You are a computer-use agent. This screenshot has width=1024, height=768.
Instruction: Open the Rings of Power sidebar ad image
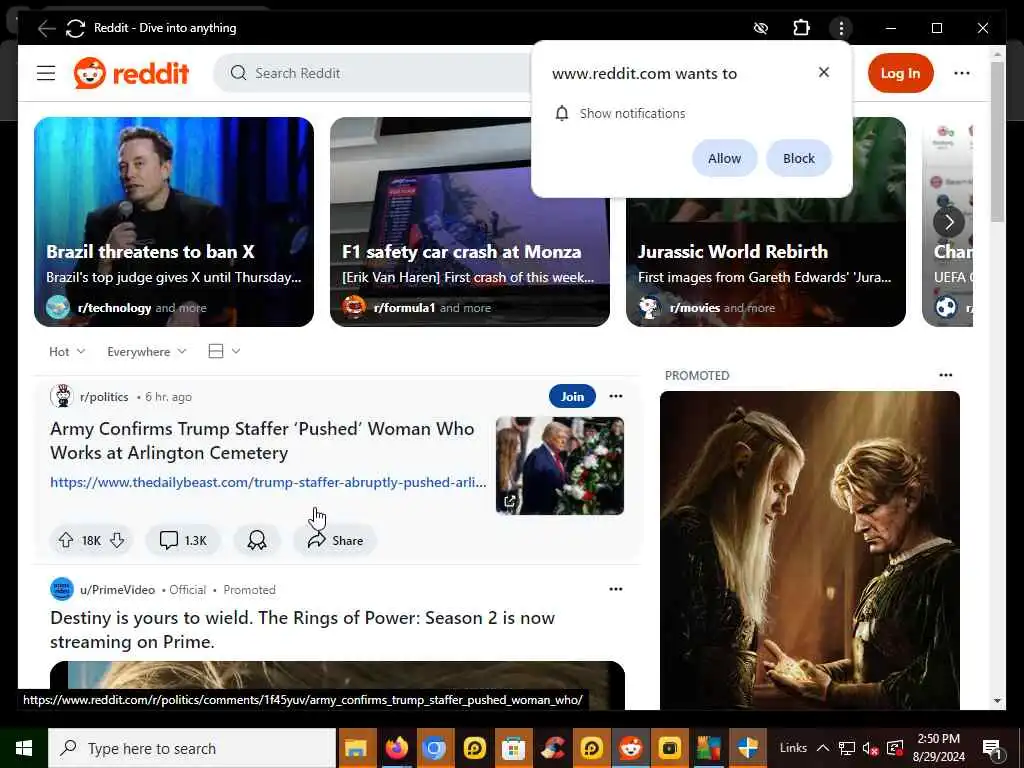tap(810, 550)
